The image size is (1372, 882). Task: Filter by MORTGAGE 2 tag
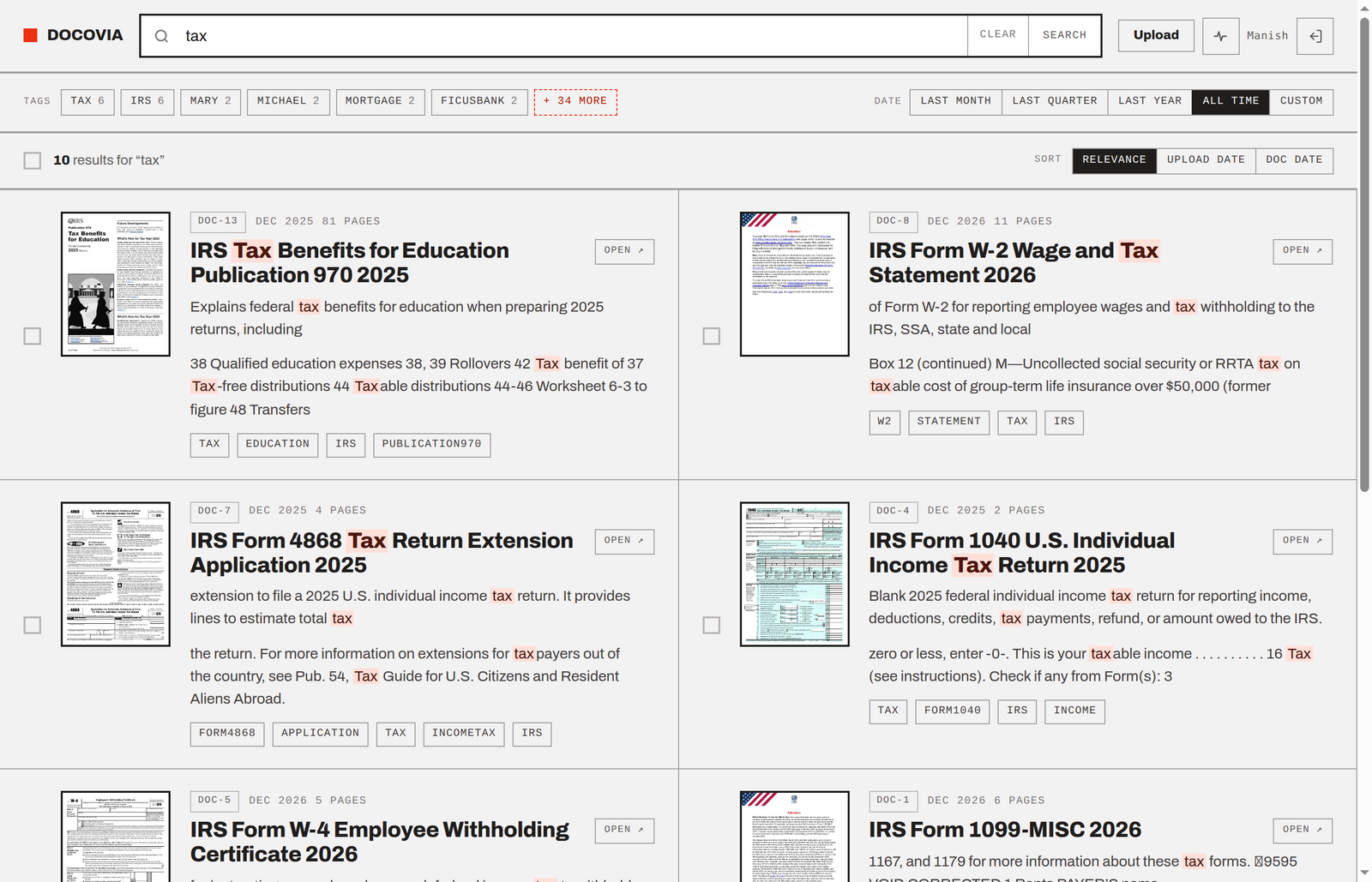click(380, 101)
